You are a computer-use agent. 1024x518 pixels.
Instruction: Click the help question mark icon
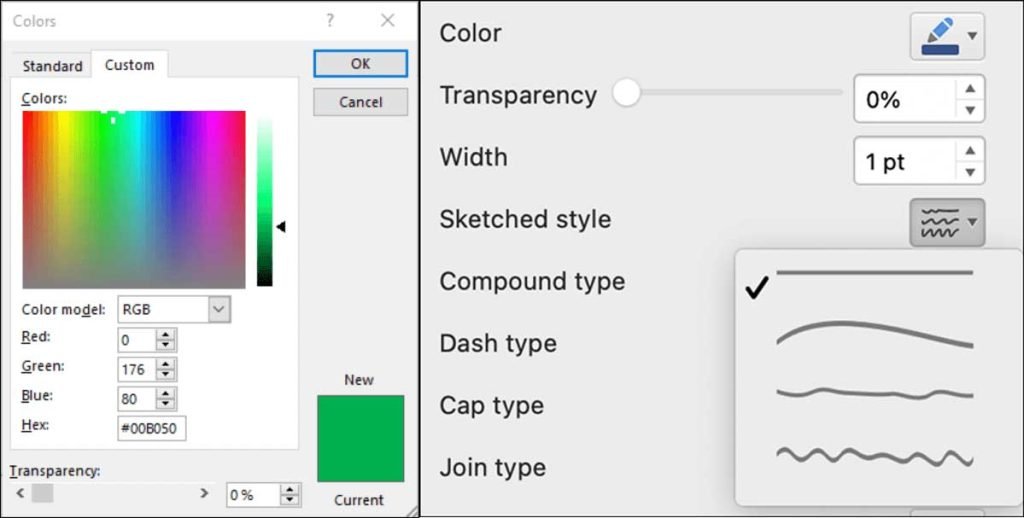(330, 21)
